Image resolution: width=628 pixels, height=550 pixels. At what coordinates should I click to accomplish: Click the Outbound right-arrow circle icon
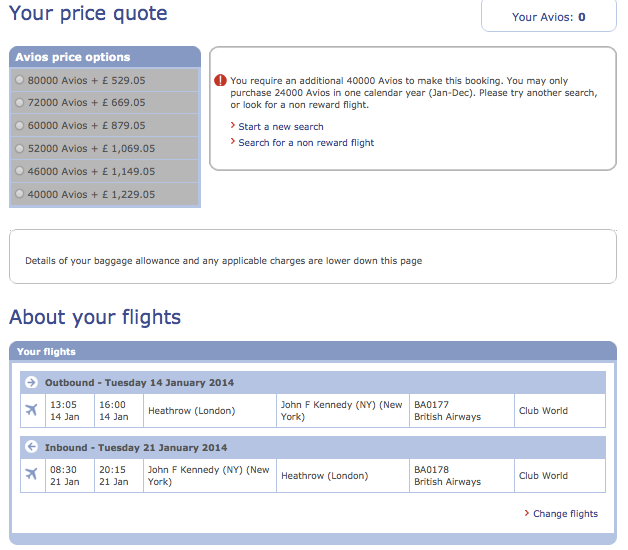pyautogui.click(x=31, y=382)
